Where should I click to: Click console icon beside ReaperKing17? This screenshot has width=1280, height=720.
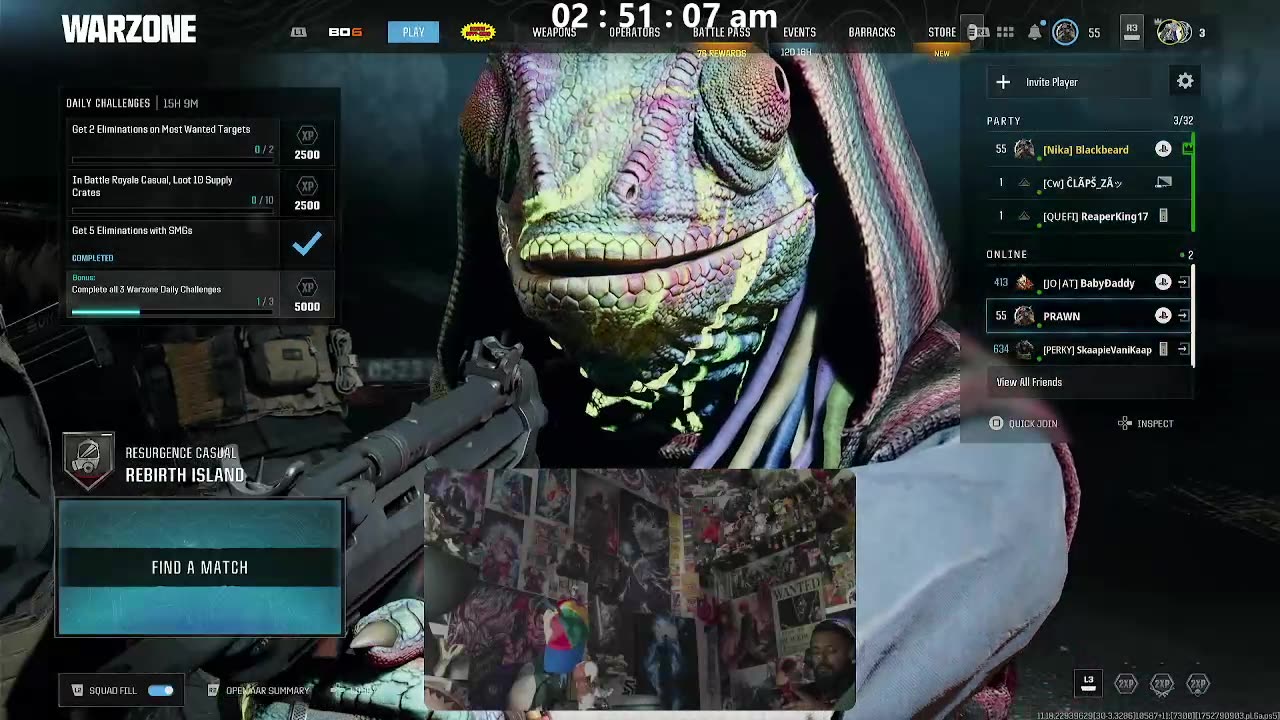click(1163, 216)
